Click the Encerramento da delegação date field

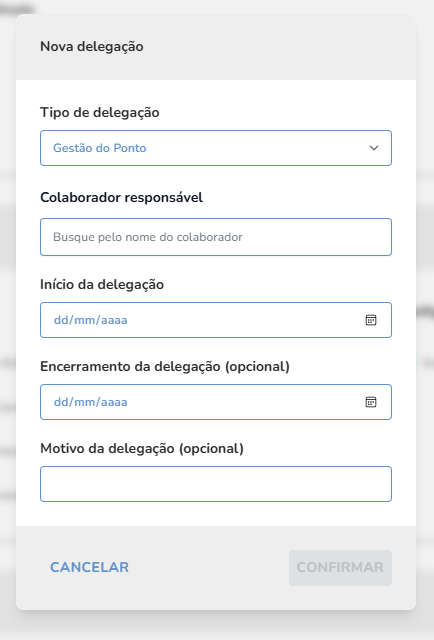(216, 402)
